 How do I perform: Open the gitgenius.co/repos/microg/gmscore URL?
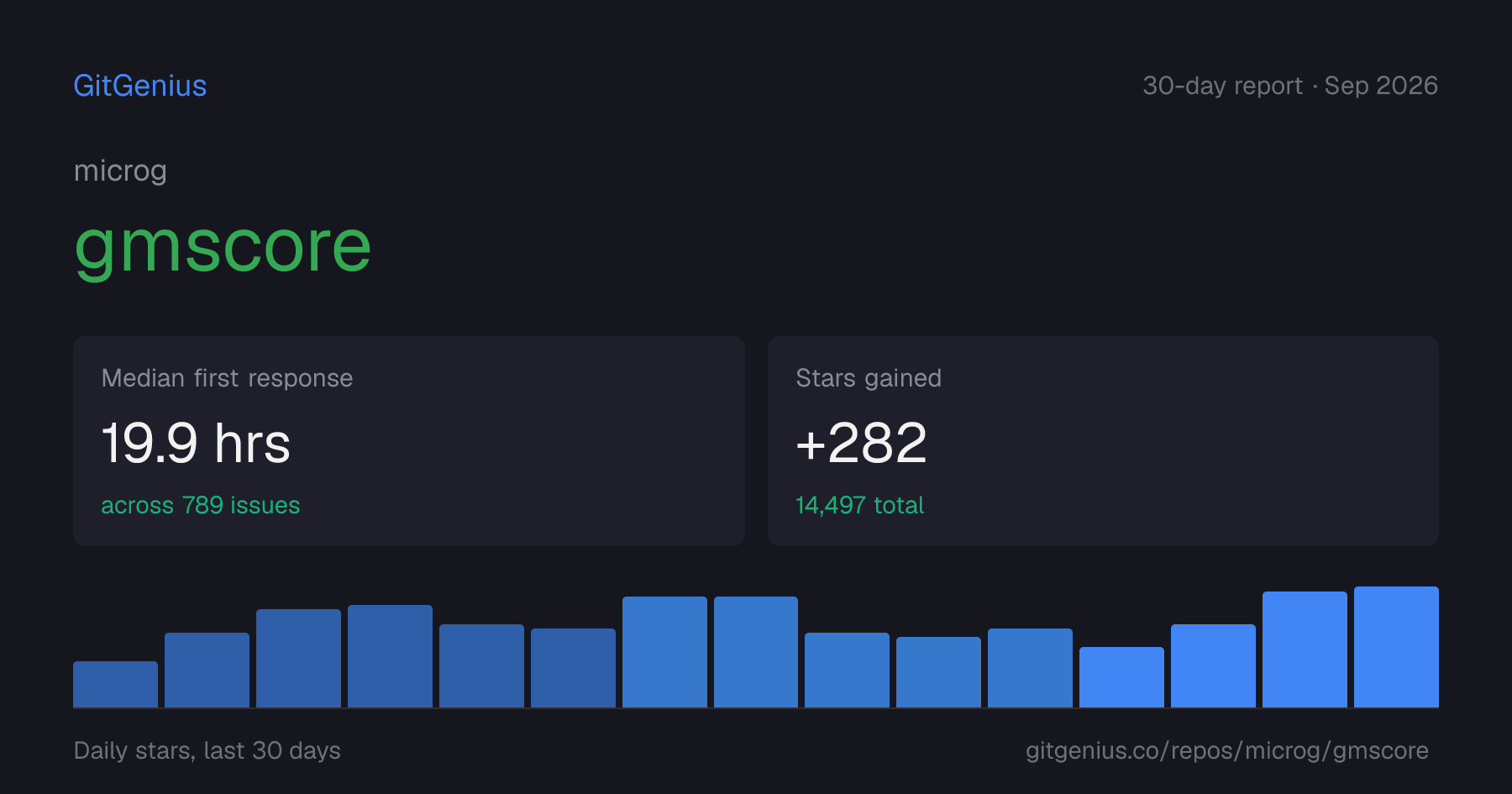1227,750
